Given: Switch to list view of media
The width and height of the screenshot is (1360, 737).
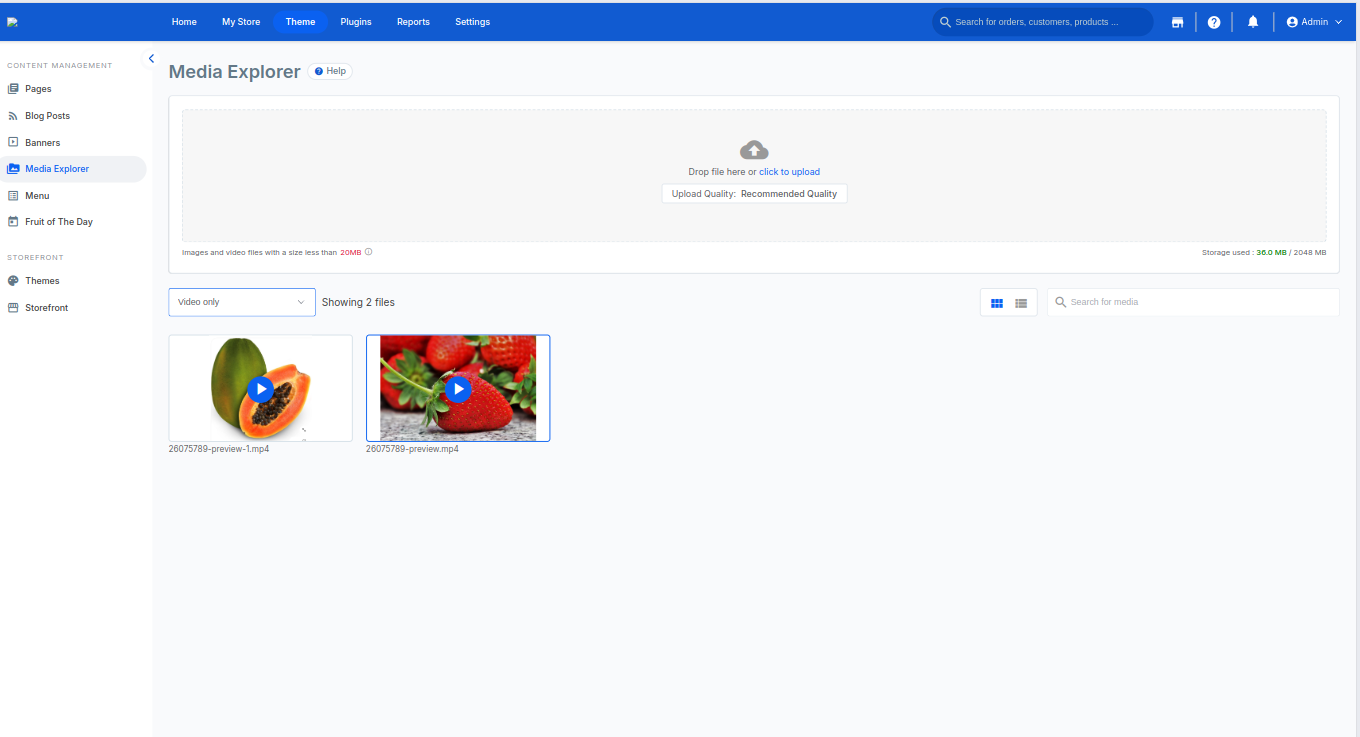Looking at the screenshot, I should pos(1021,303).
